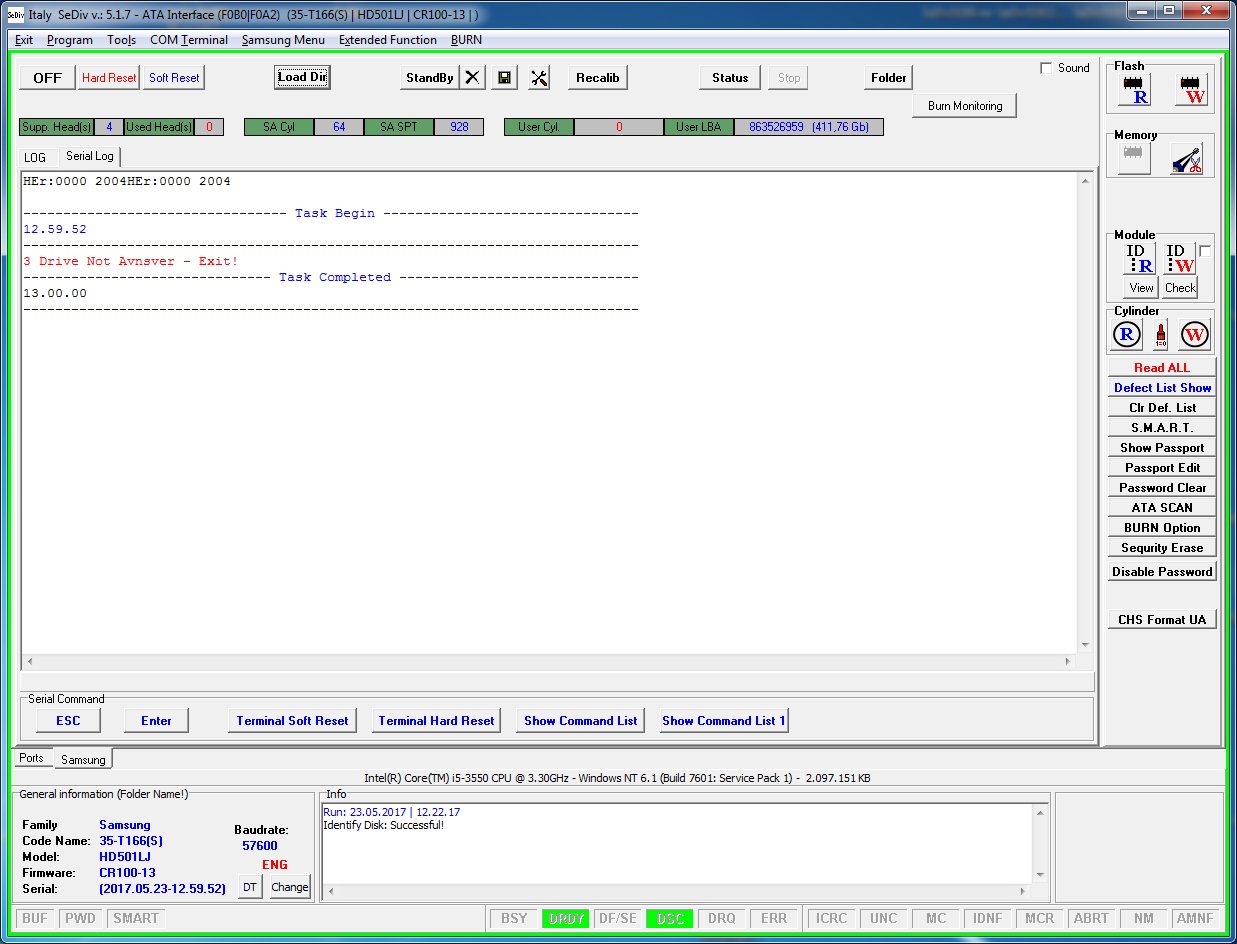Click Sequrity Erase button

(x=1162, y=548)
